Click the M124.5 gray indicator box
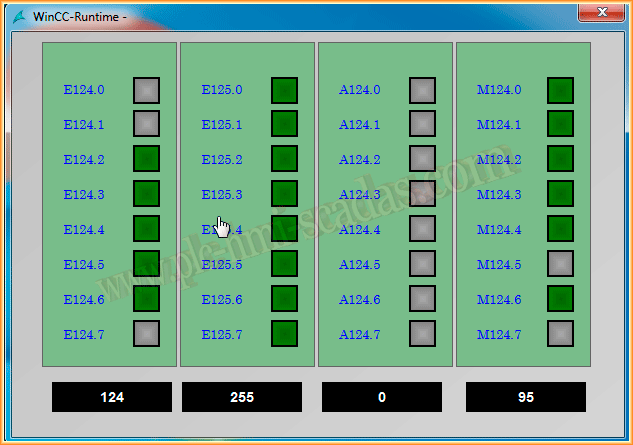The height and width of the screenshot is (445, 633). (560, 264)
